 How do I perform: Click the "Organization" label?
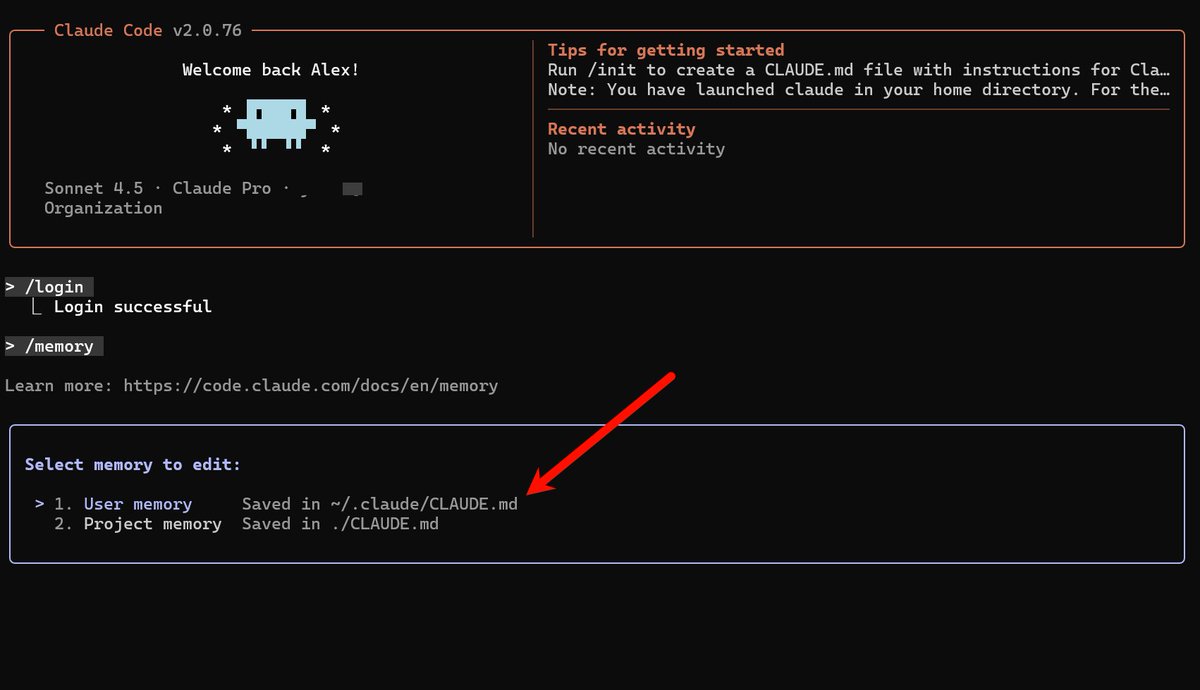103,208
